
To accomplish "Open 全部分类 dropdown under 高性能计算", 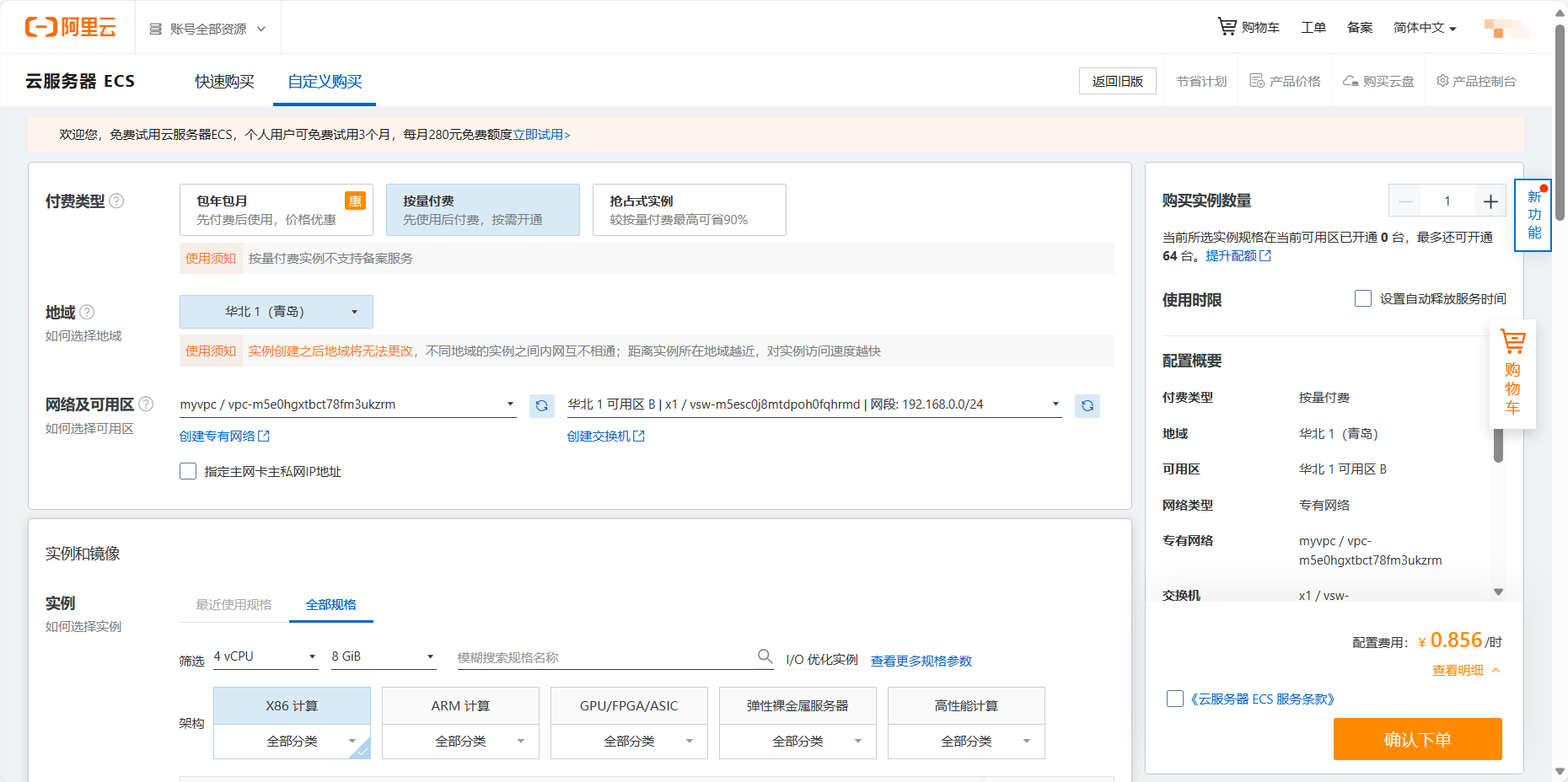I will point(966,742).
